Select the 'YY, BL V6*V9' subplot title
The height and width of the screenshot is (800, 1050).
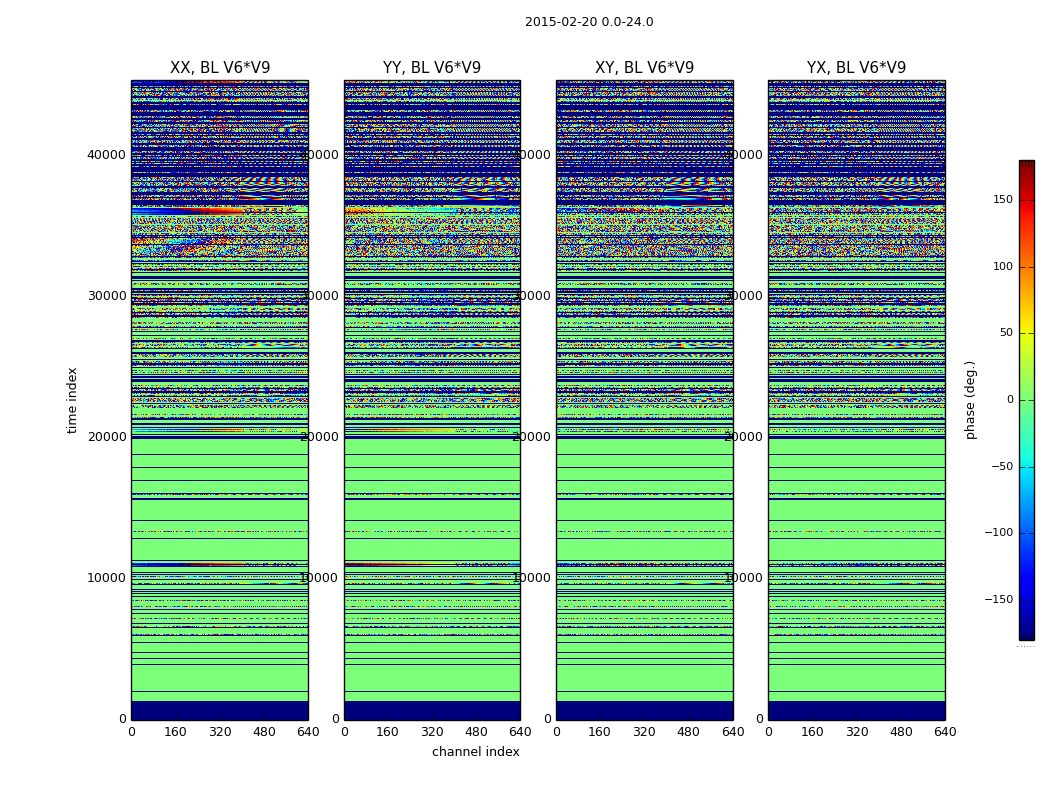[x=432, y=68]
